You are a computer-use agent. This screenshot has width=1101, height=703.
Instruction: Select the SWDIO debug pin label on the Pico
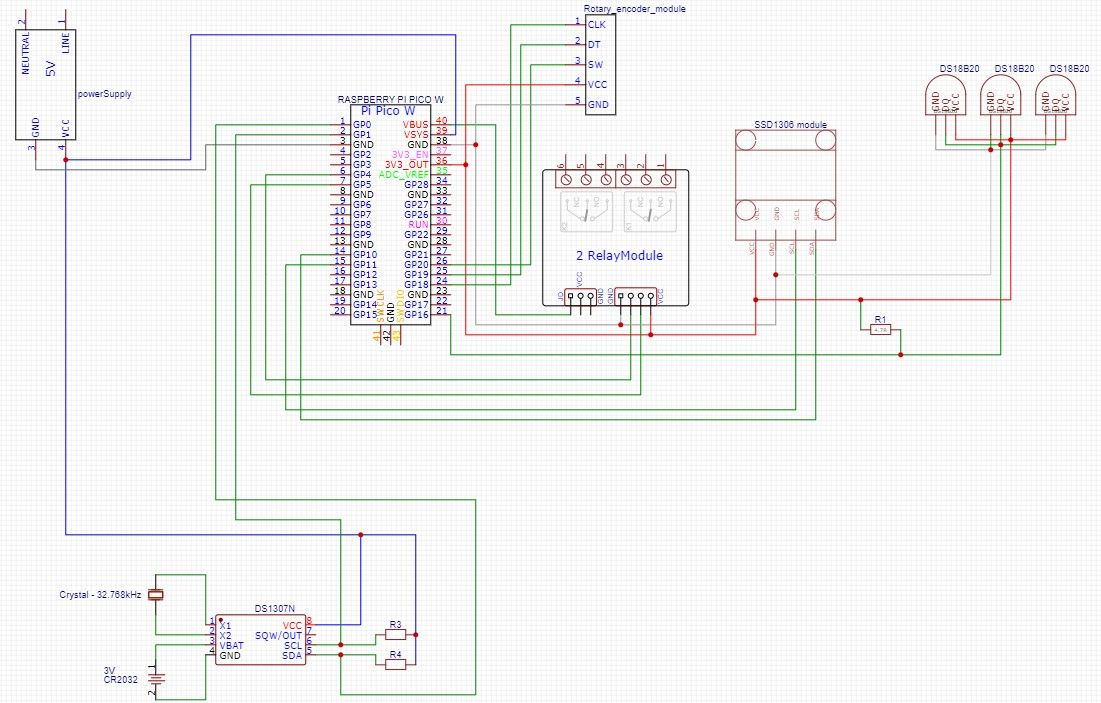pos(400,306)
